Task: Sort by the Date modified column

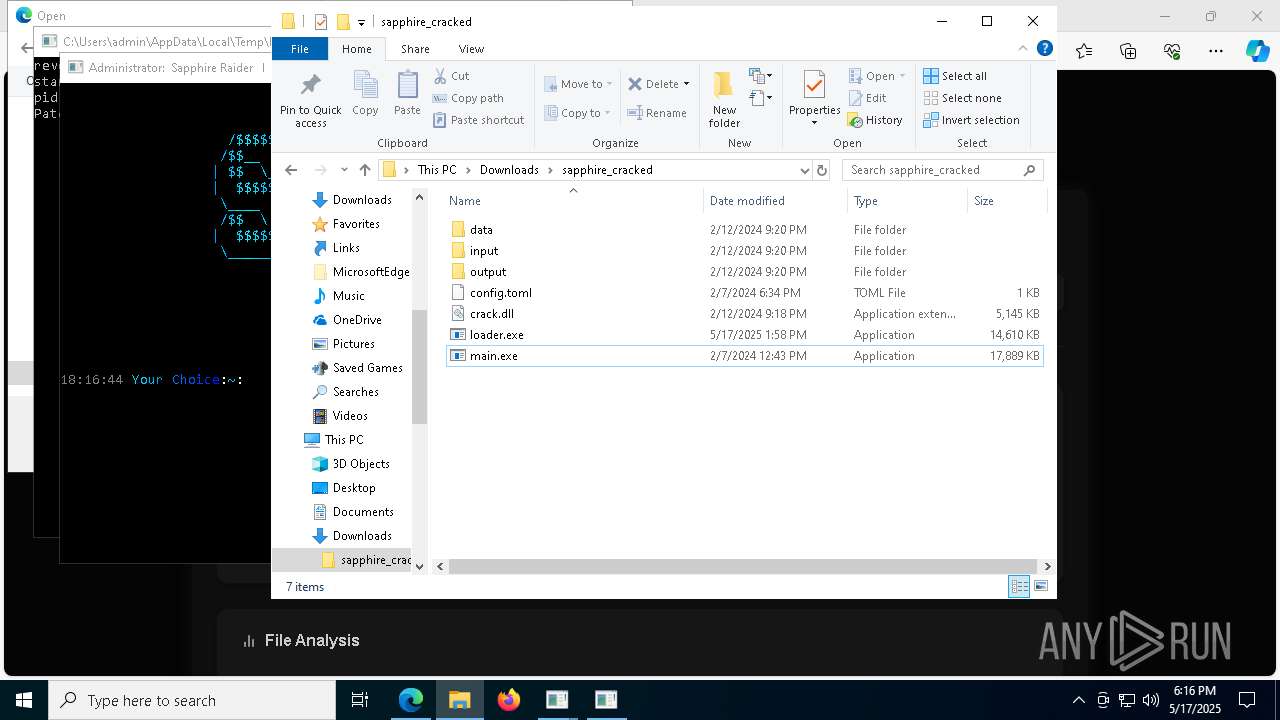Action: point(775,201)
